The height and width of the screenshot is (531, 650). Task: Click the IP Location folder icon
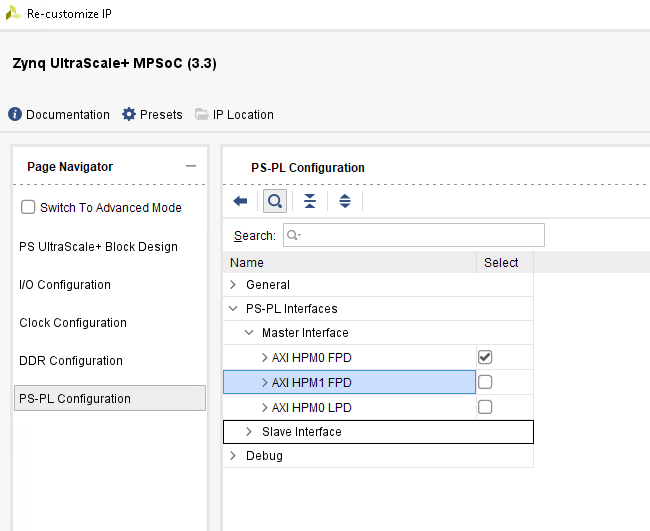pos(201,114)
